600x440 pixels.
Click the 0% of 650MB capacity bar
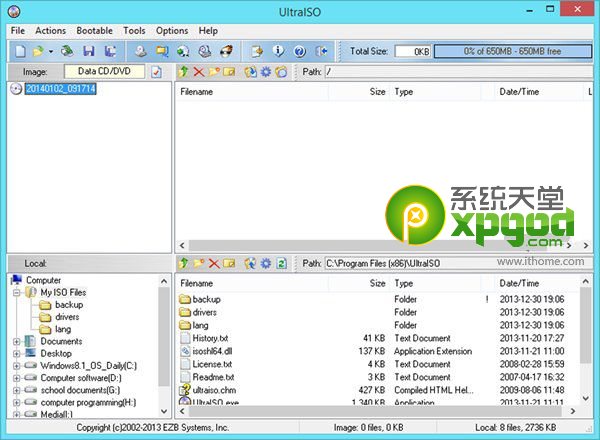[x=513, y=51]
